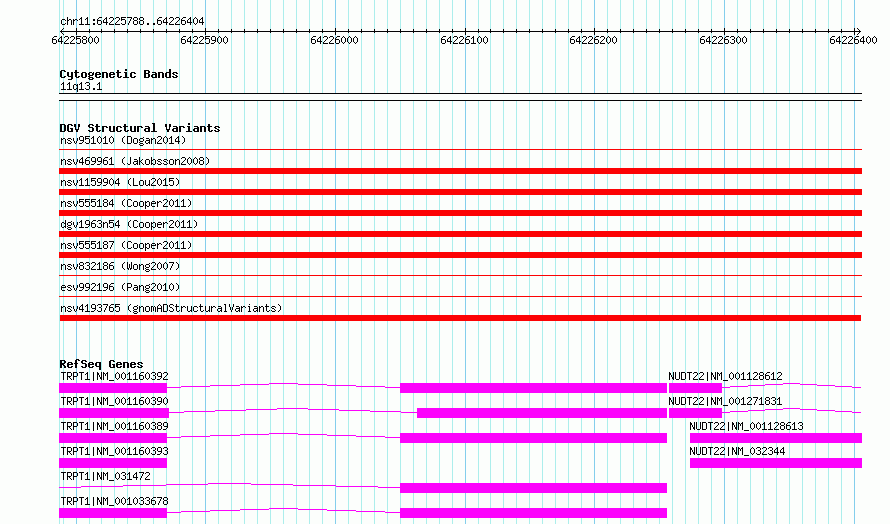The image size is (890, 524).
Task: Click the long magenta exon of TRPT1|NM_001160392
Action: pos(534,388)
